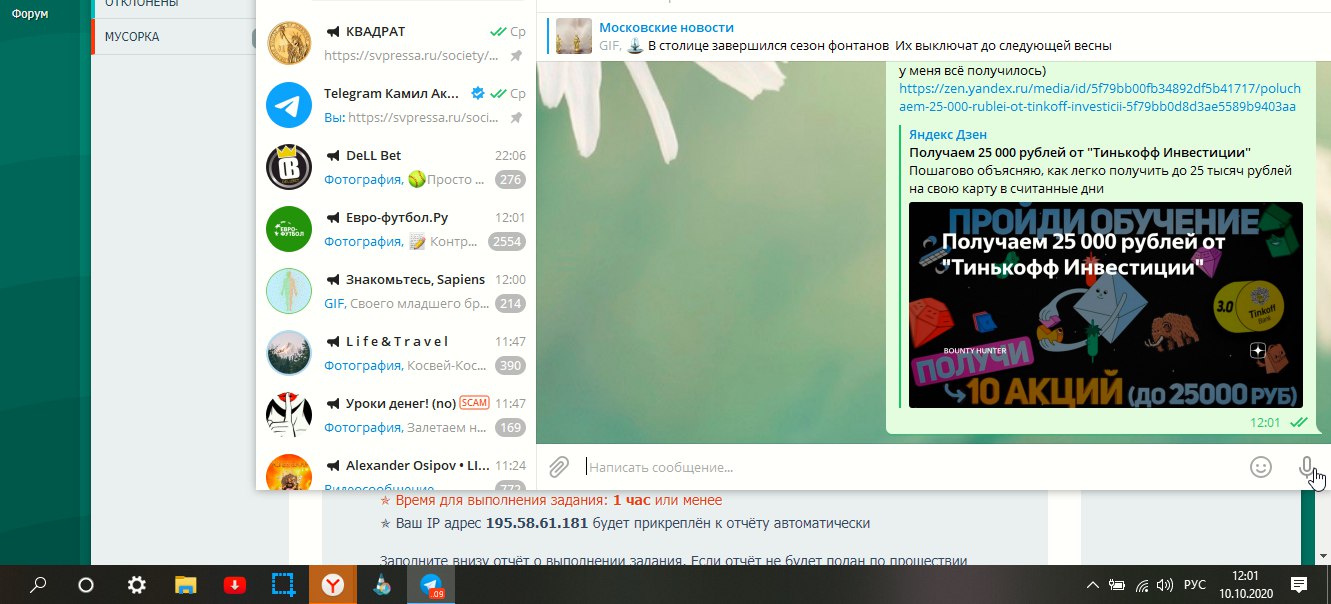1331x604 pixels.
Task: Click network icon in system tray
Action: pyautogui.click(x=1140, y=585)
